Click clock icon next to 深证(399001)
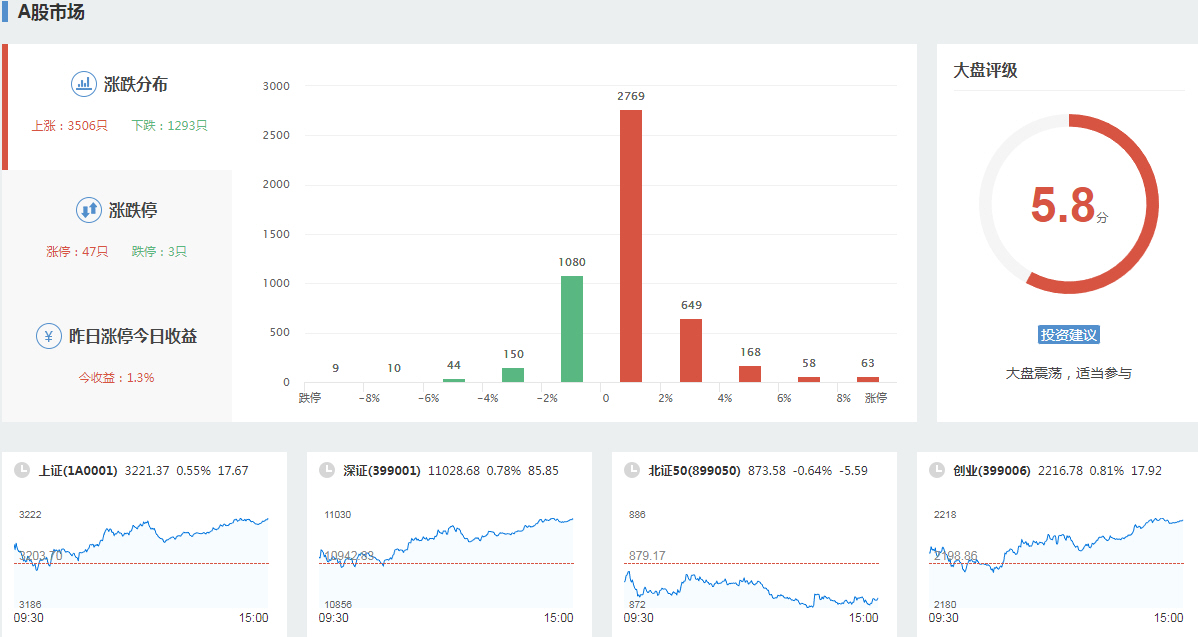1198x637 pixels. pos(326,470)
